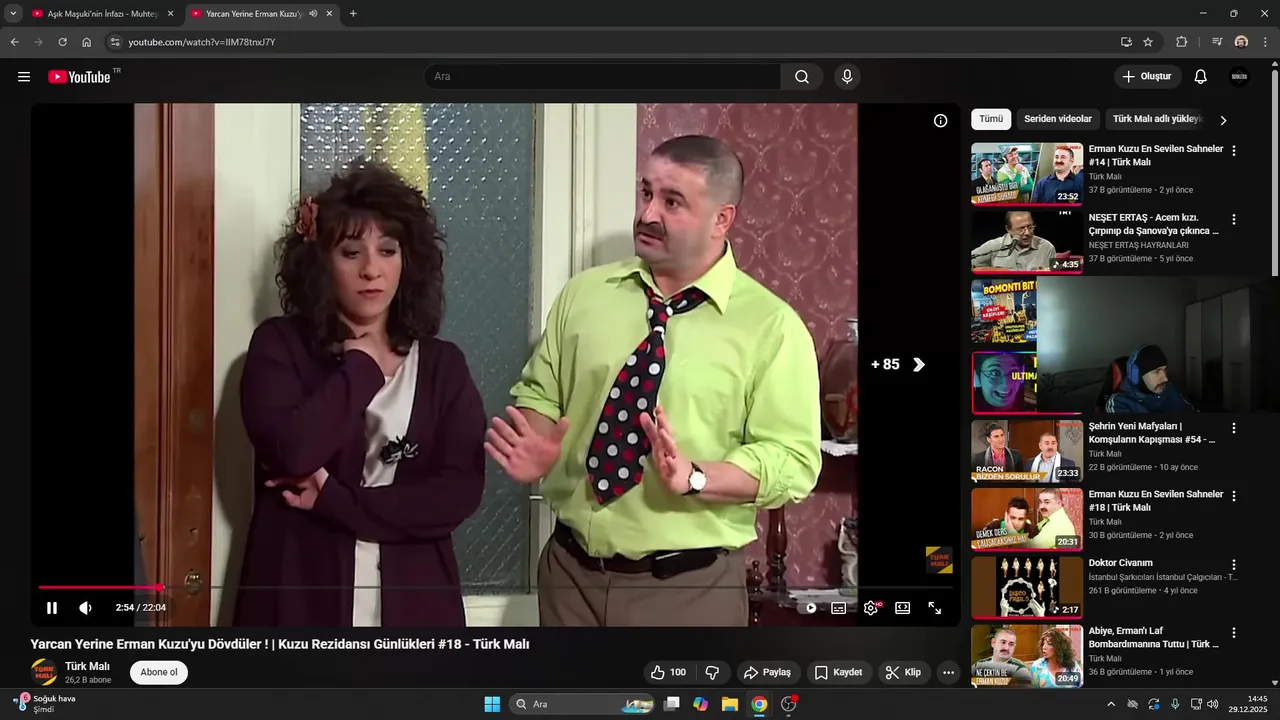Open options for NEŞET ERTAŞ Acem kızı video
Viewport: 1280px width, 720px height.
(1233, 219)
